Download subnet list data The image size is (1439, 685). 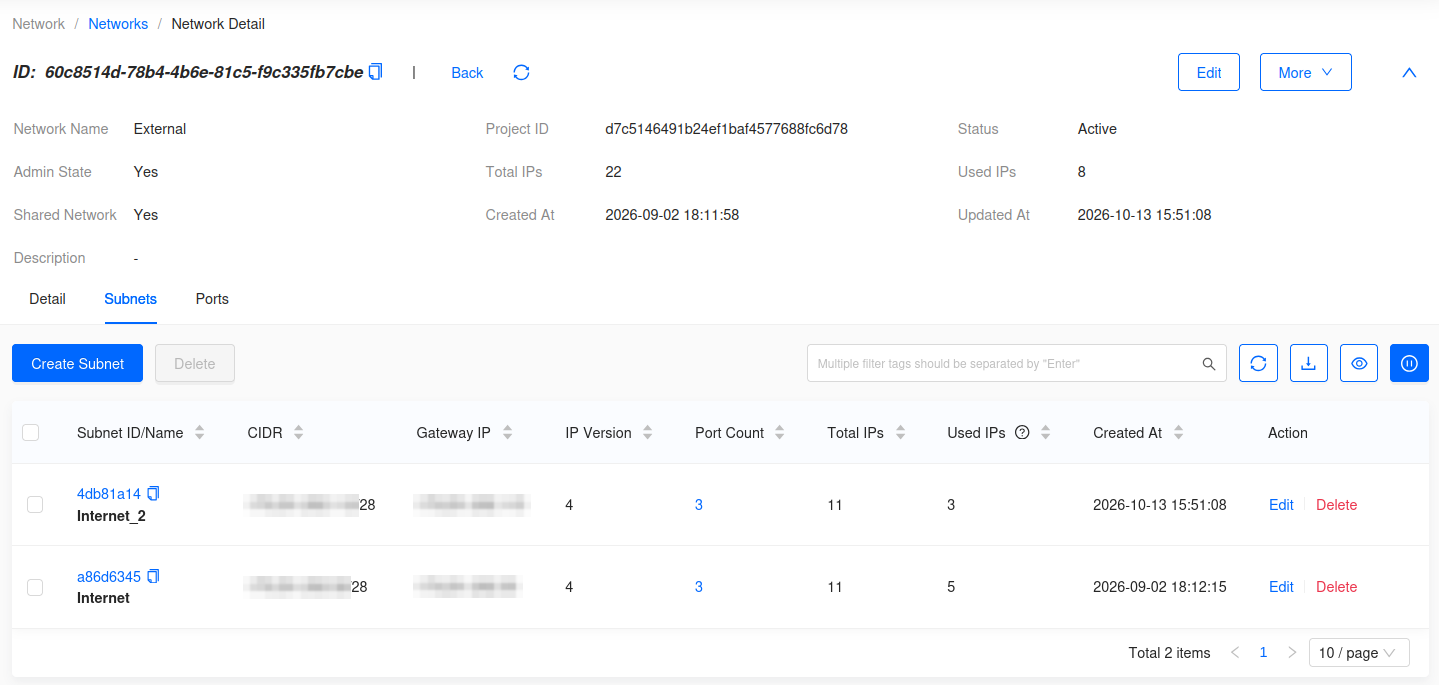coord(1308,363)
